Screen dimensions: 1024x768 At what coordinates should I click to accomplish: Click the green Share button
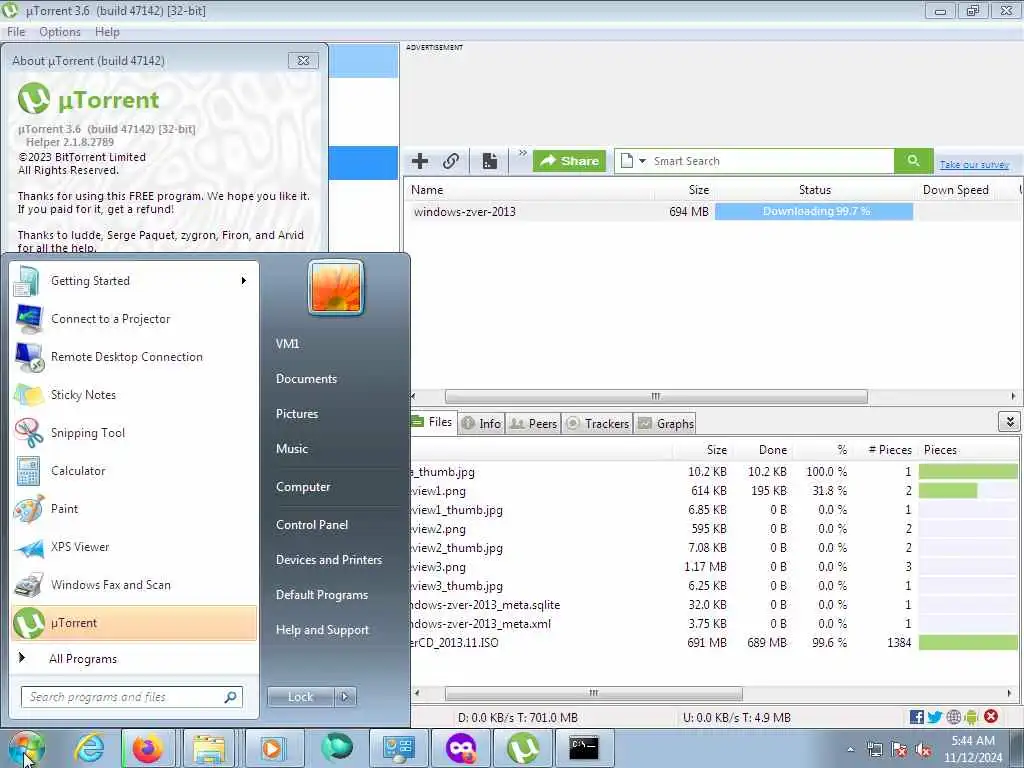[x=569, y=161]
